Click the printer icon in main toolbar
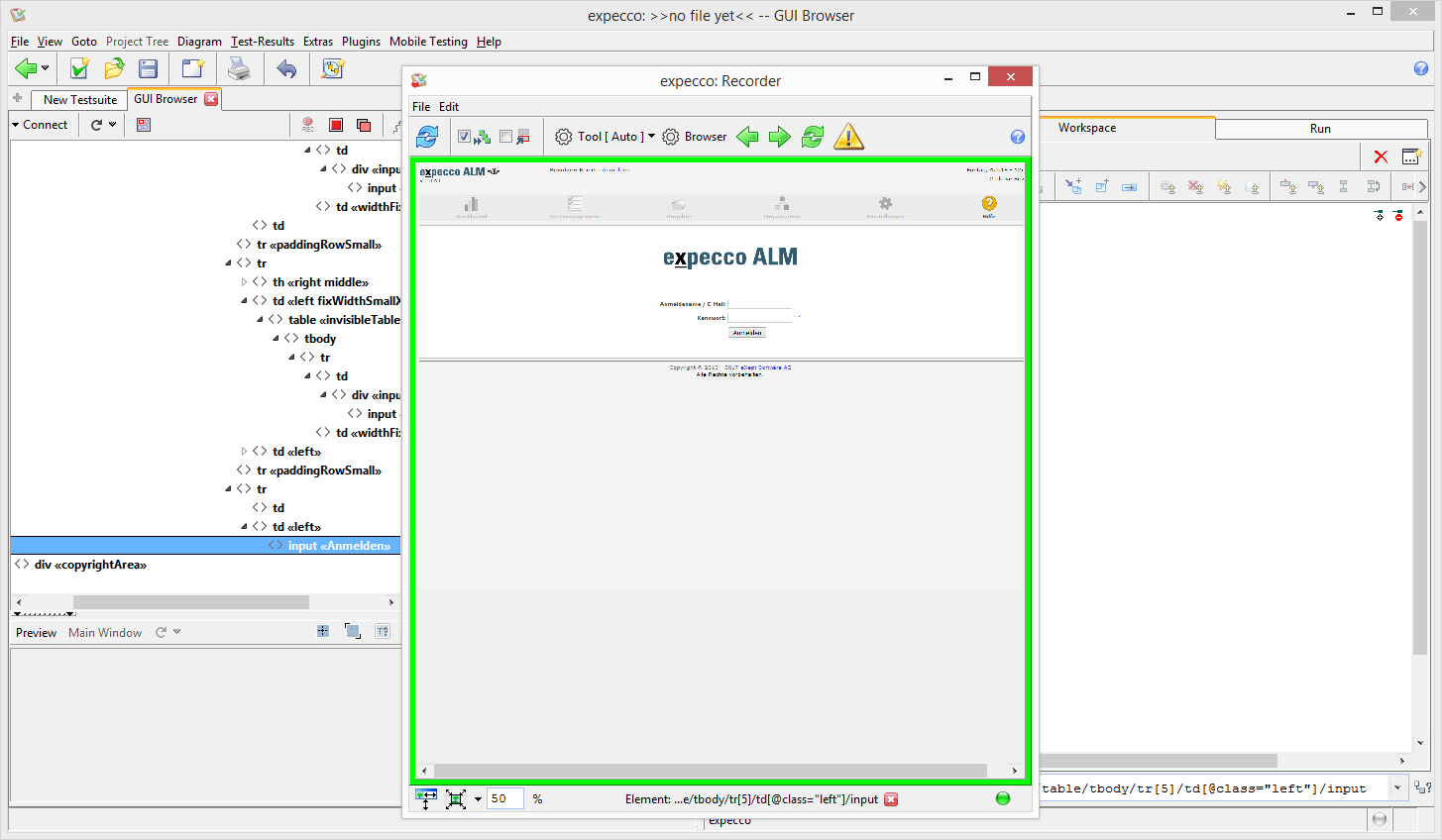 pos(239,68)
